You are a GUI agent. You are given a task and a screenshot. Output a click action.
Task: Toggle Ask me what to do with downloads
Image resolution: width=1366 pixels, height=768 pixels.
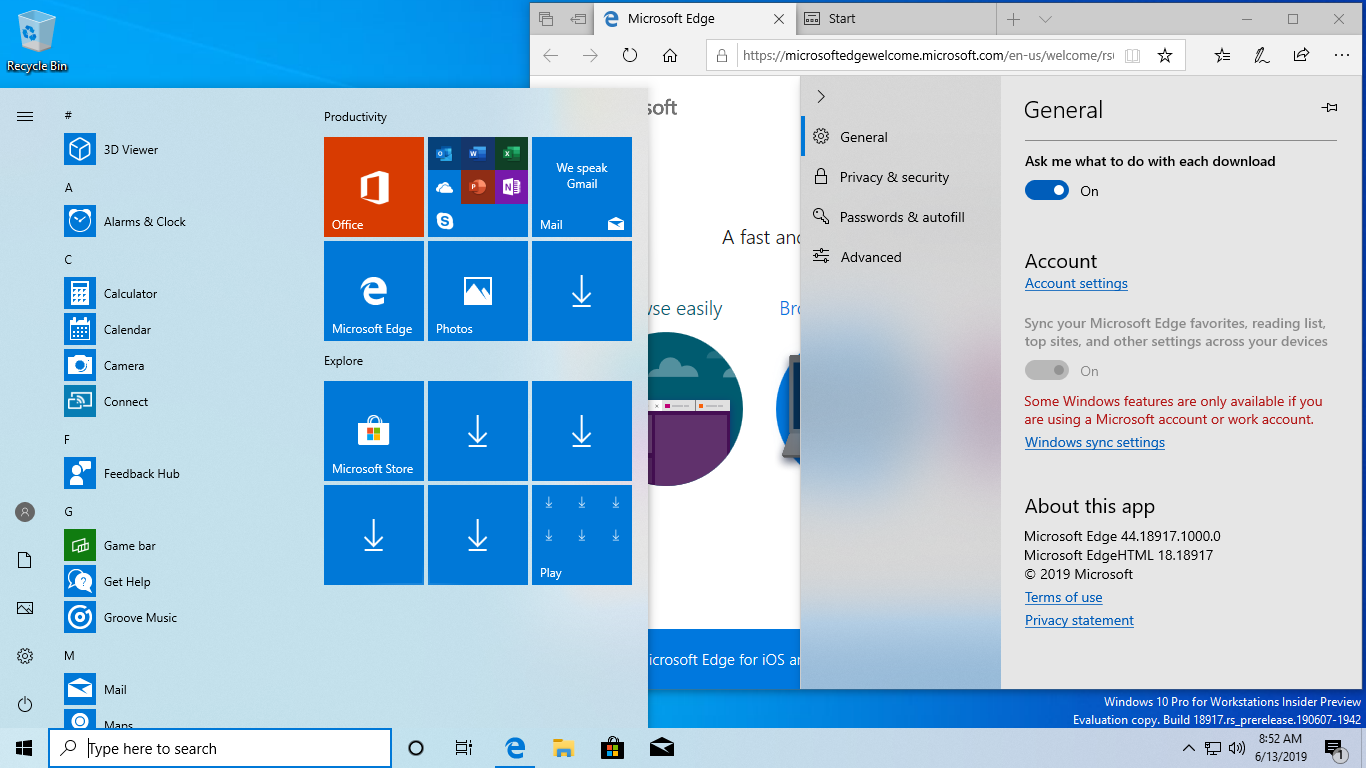1047,190
